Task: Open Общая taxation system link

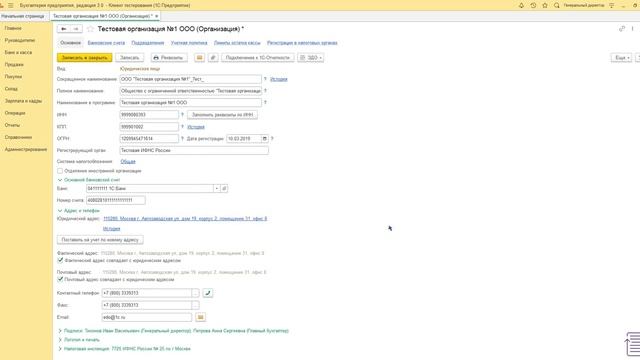Action: coord(128,162)
